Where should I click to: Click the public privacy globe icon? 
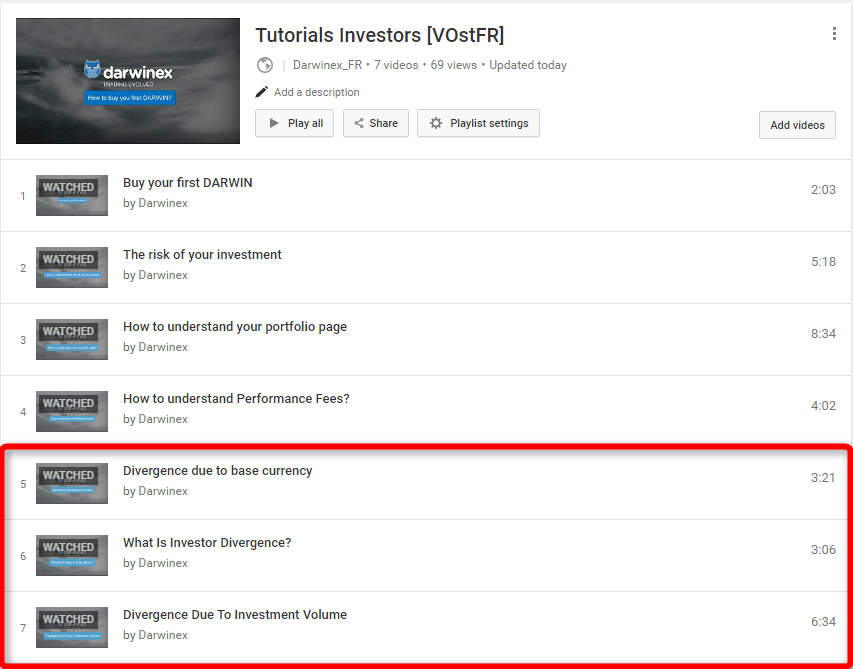pos(265,65)
